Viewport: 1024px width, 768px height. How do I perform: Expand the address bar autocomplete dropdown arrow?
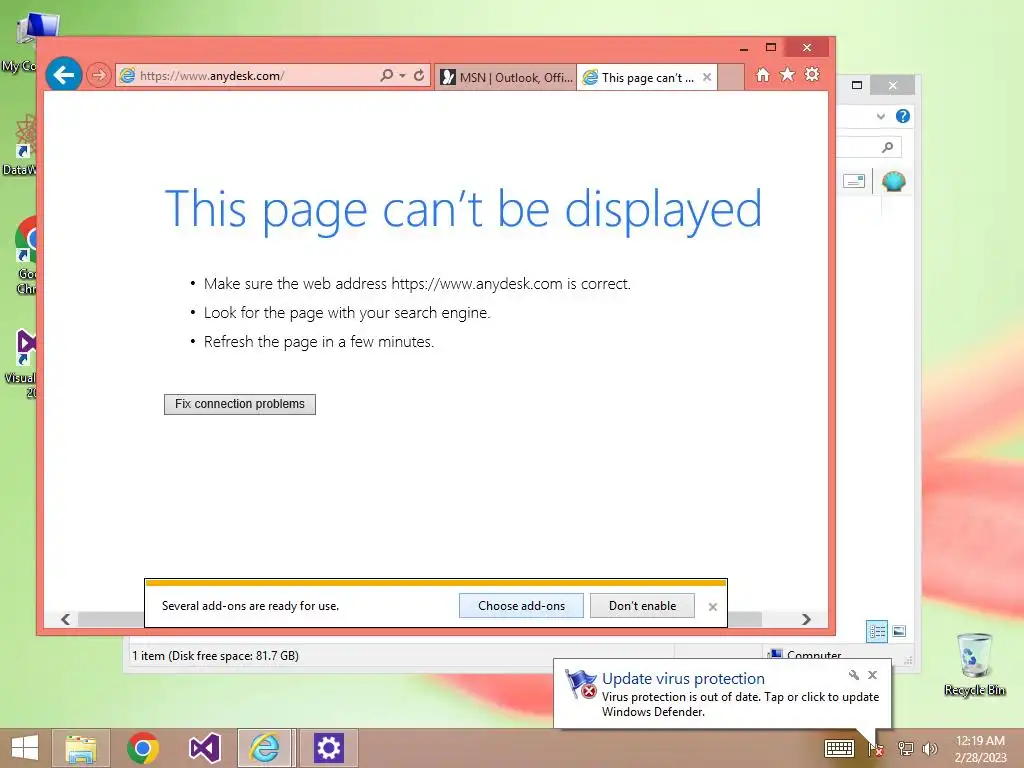(x=402, y=76)
